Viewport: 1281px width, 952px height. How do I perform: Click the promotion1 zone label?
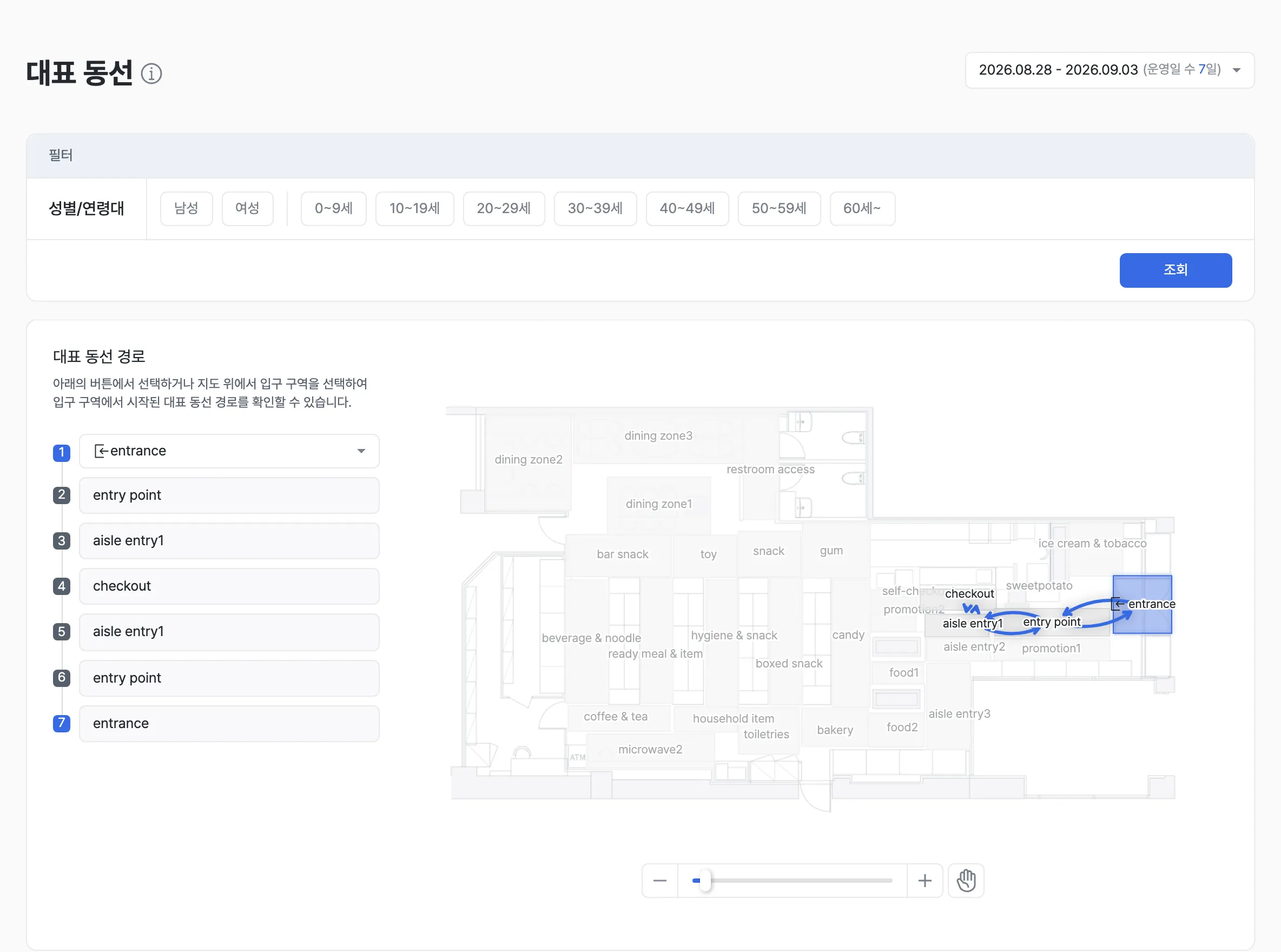tap(1051, 649)
